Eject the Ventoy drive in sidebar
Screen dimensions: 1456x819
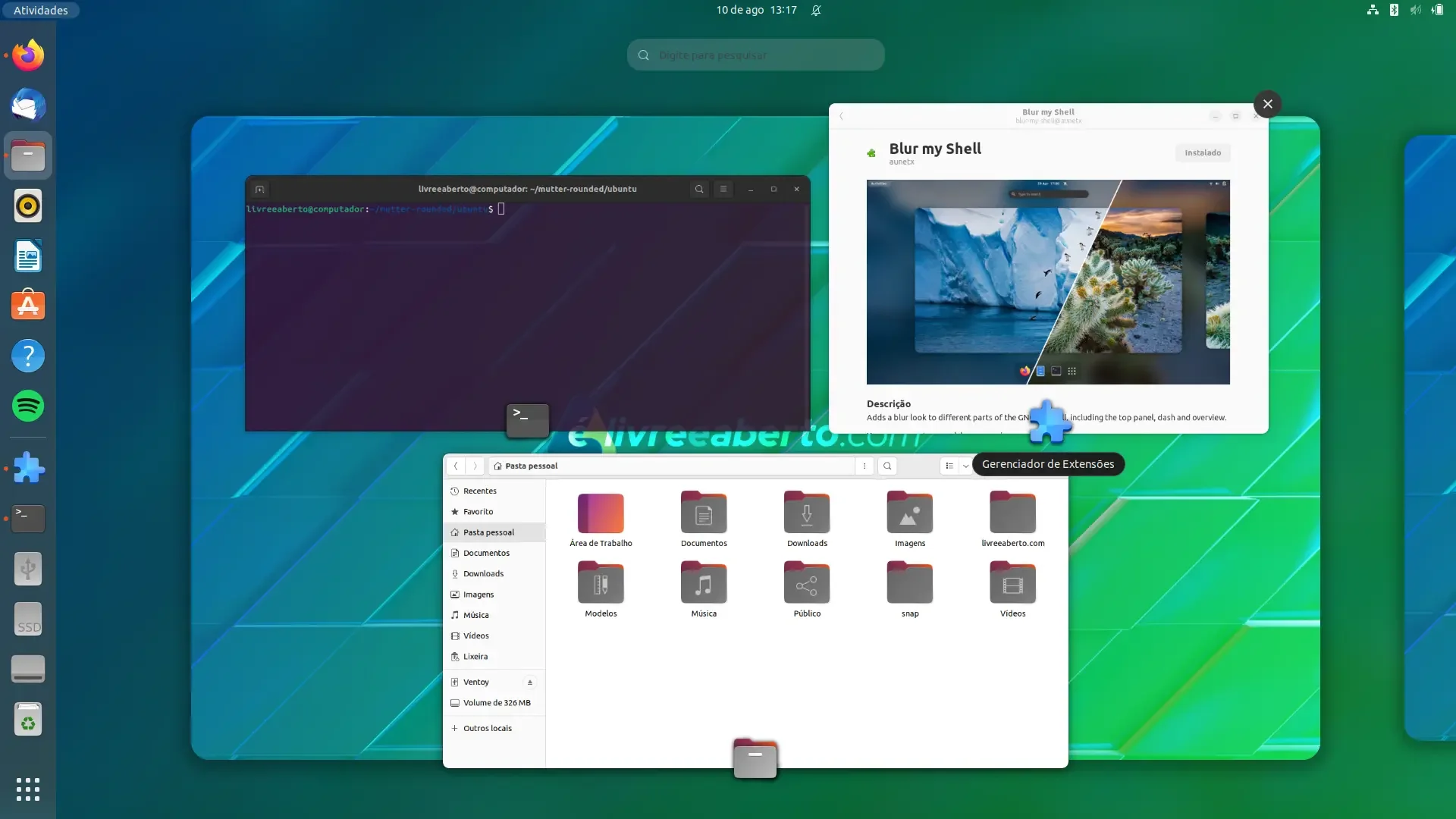[x=530, y=682]
